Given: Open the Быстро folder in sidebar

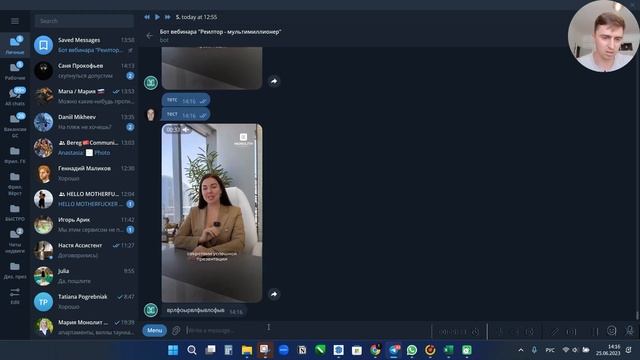Looking at the screenshot, I should click(x=15, y=213).
